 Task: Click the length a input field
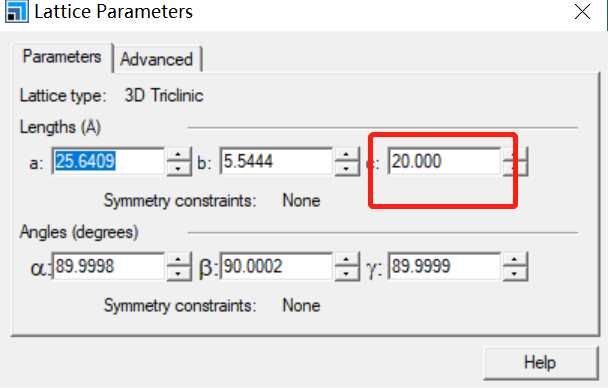point(108,161)
